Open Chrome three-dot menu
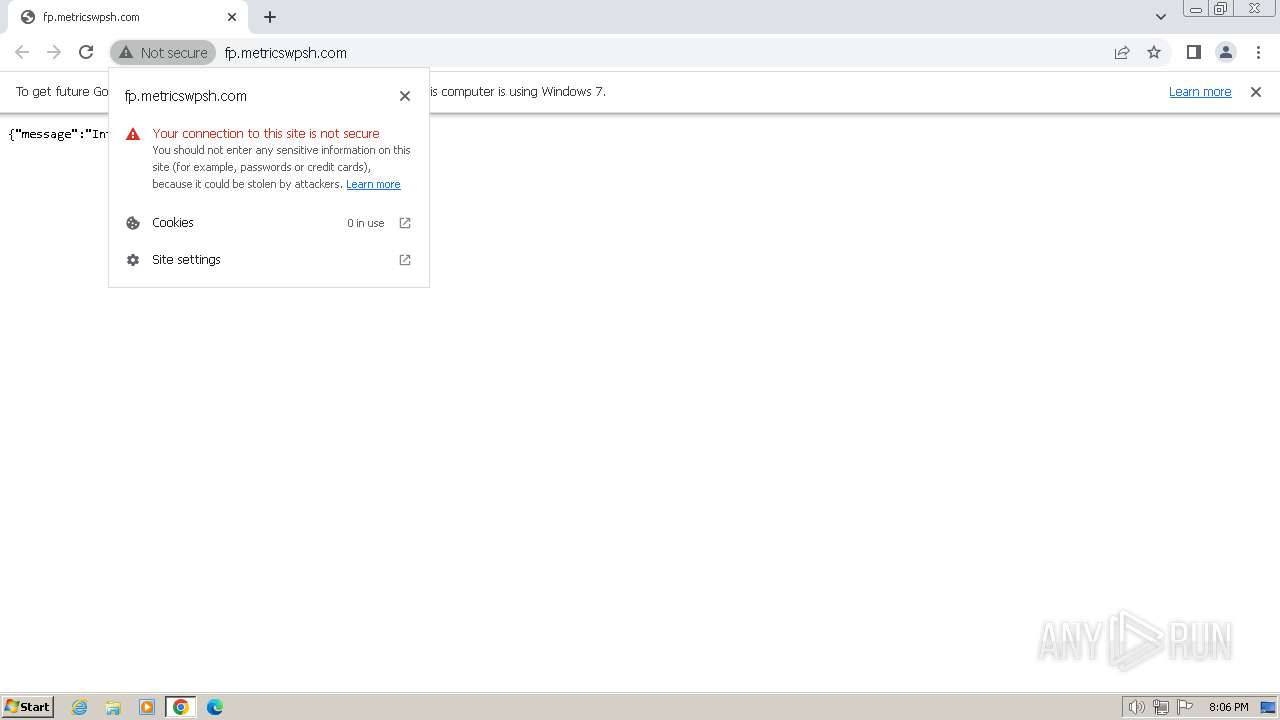 coord(1258,52)
